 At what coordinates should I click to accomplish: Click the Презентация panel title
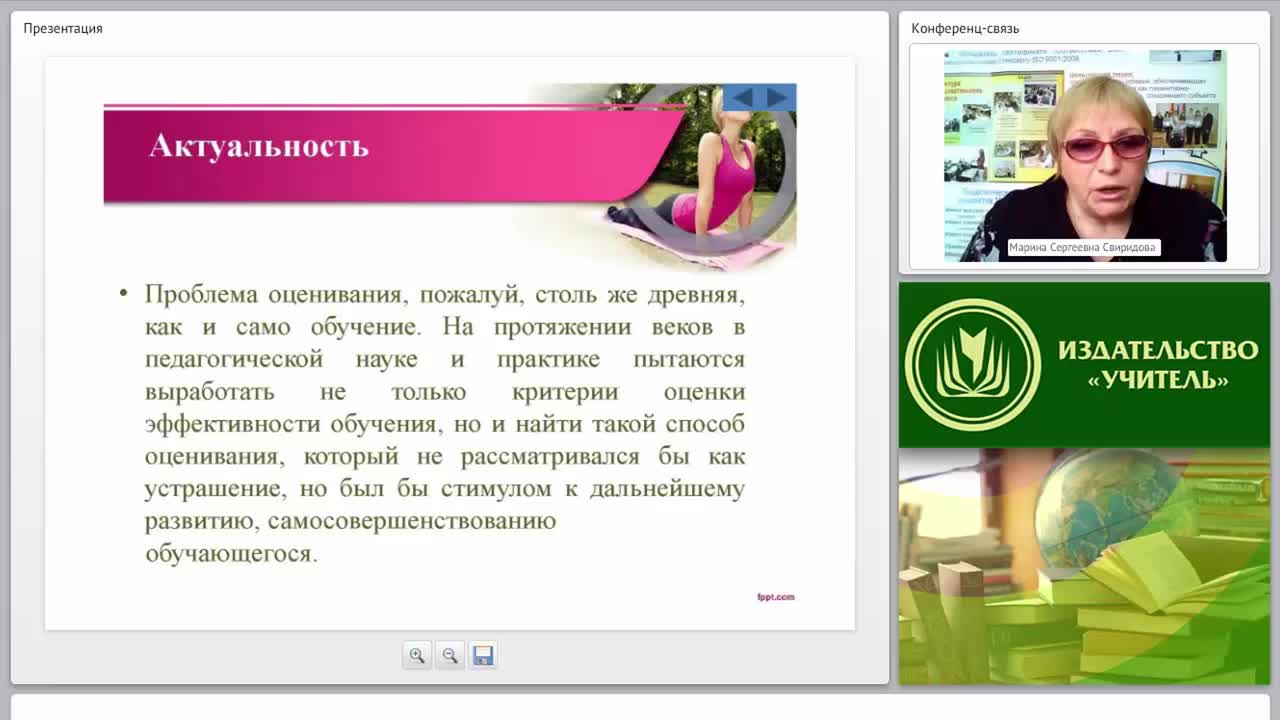point(63,28)
